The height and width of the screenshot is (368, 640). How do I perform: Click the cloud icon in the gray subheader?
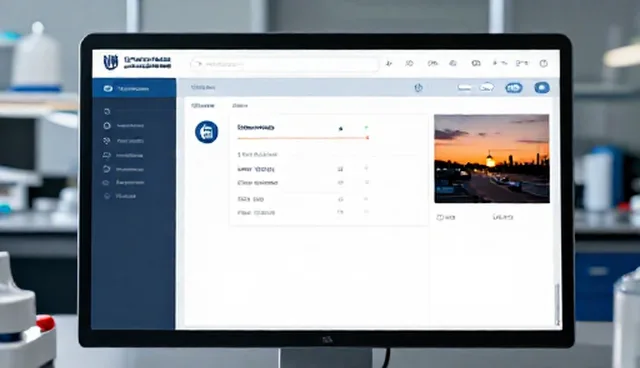(x=487, y=87)
